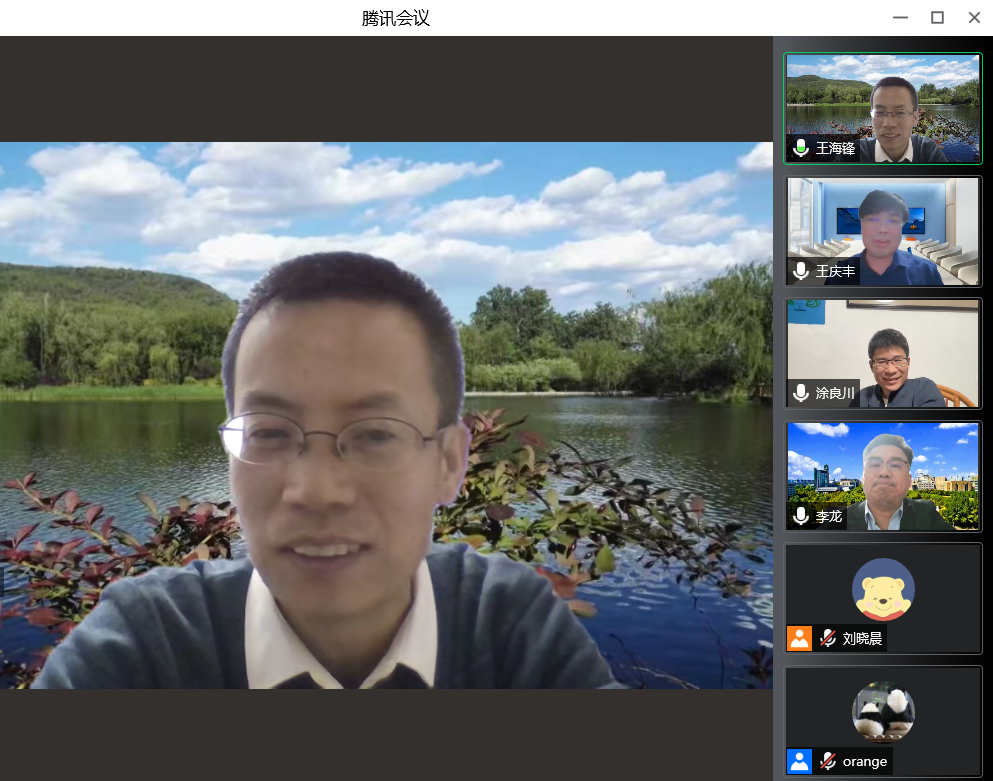The image size is (993, 781).
Task: Click the blue user badge beside orange
Action: coord(800,761)
